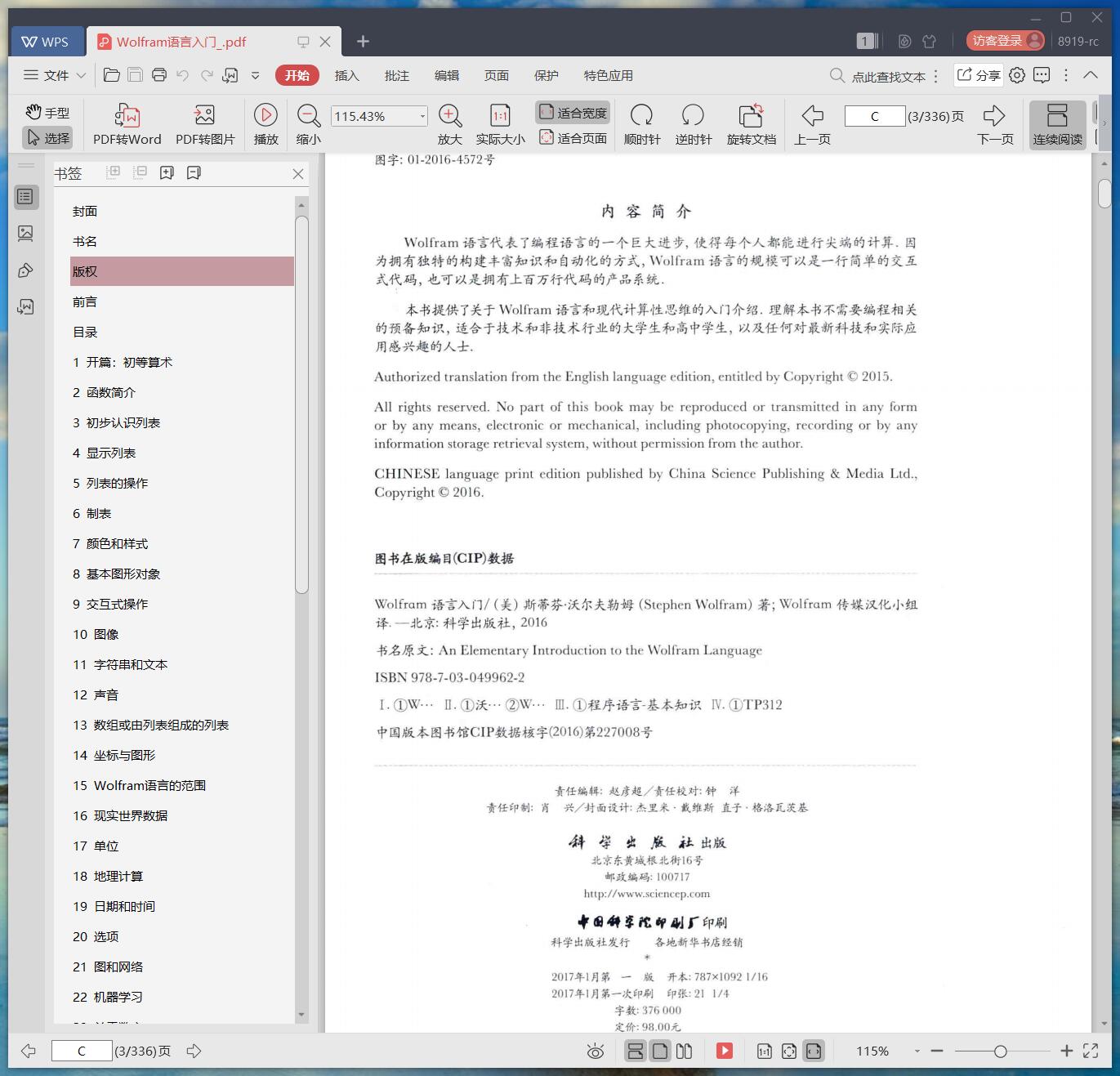The image size is (1120, 1076).
Task: Open the feedback chat bubble icon
Action: coord(1042,75)
